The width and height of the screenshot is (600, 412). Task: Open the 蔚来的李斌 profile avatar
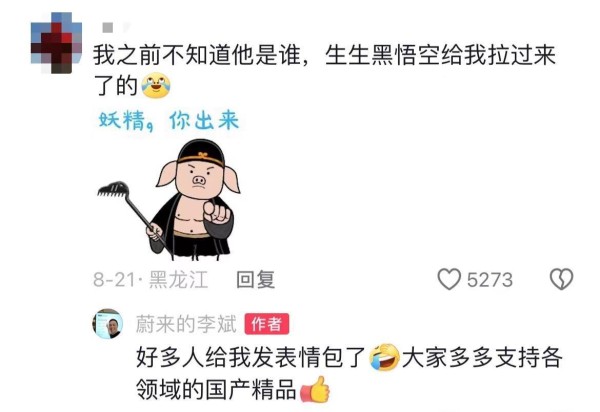[108, 324]
